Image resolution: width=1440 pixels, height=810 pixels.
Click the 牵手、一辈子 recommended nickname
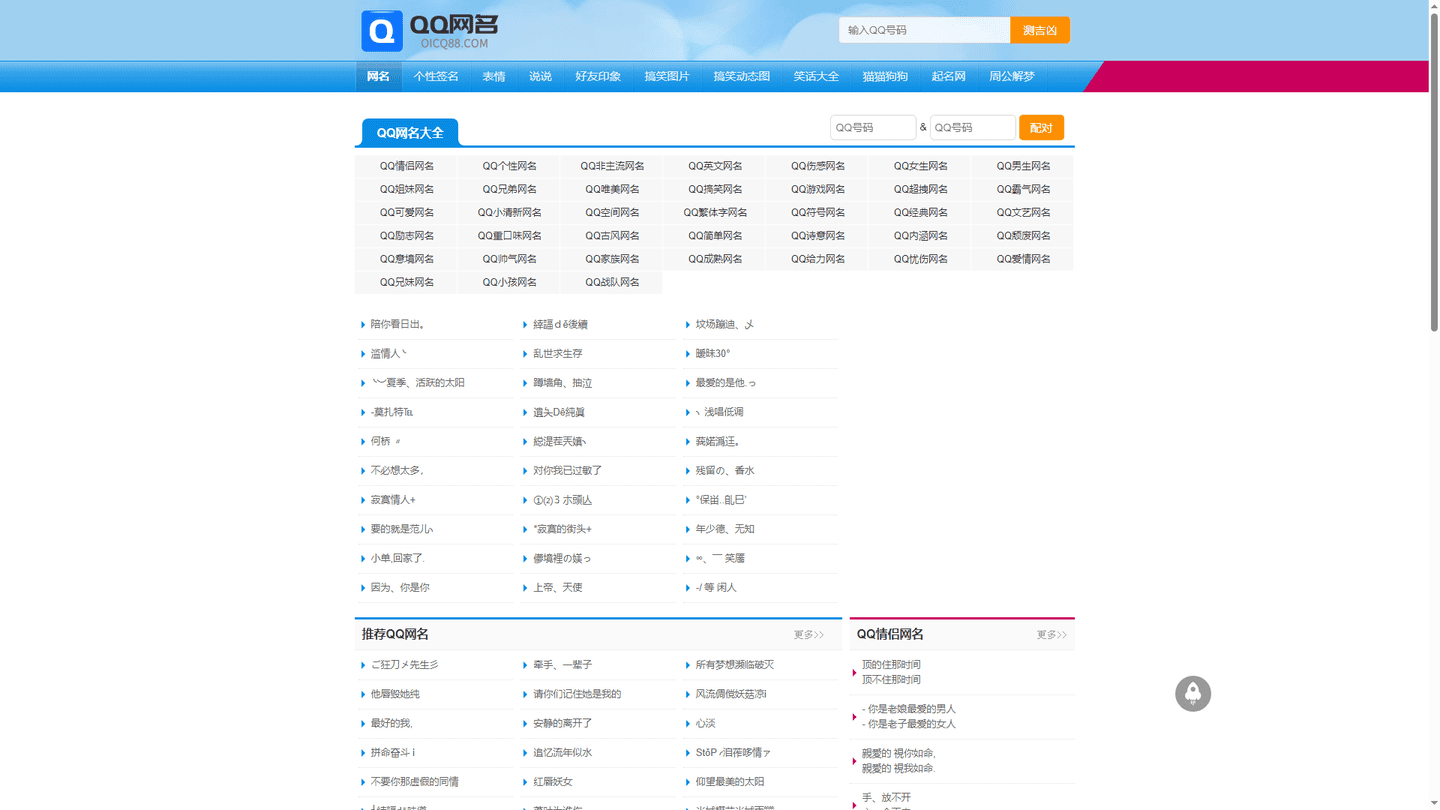pyautogui.click(x=563, y=665)
